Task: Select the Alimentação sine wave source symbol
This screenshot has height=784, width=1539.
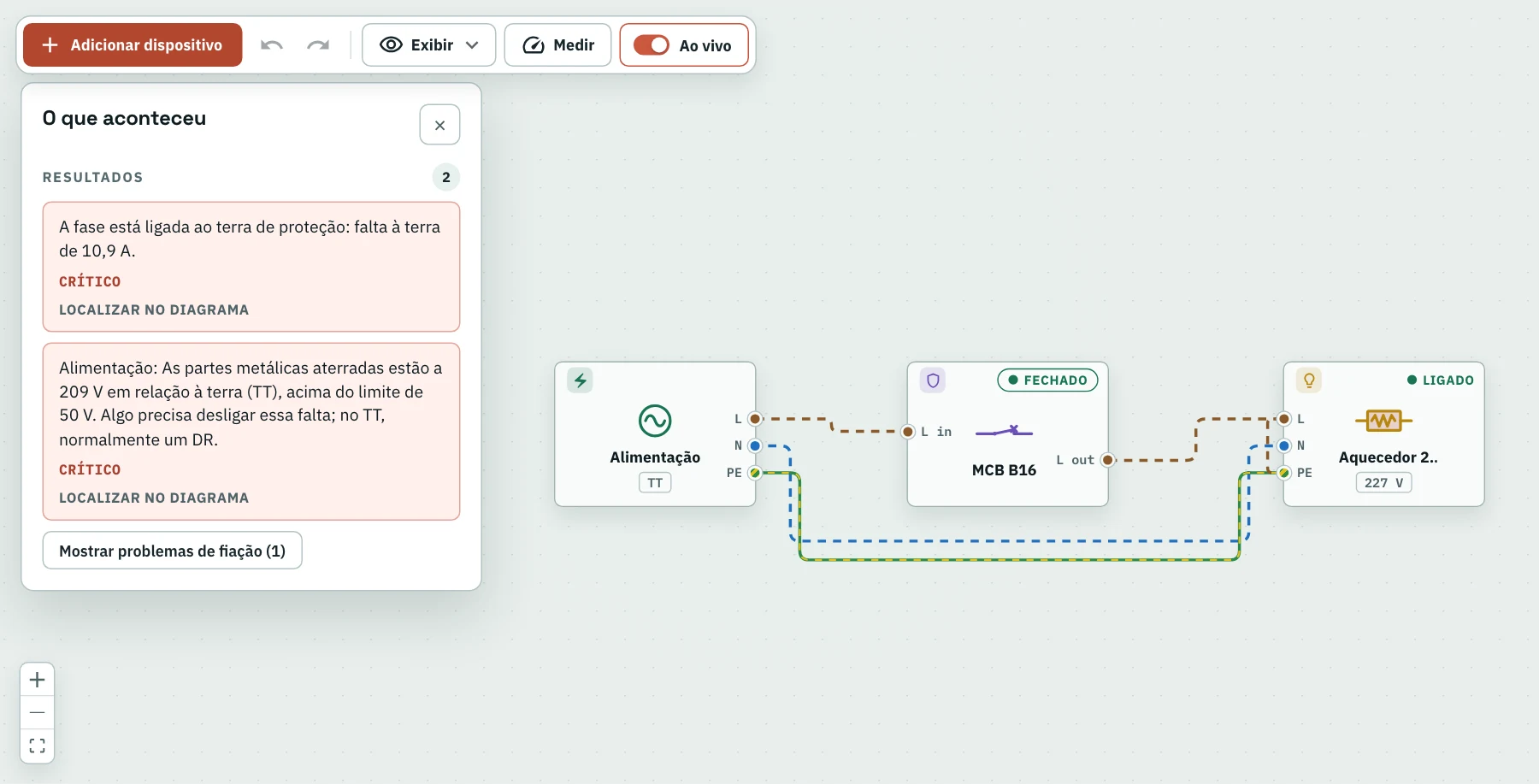Action: 655,421
